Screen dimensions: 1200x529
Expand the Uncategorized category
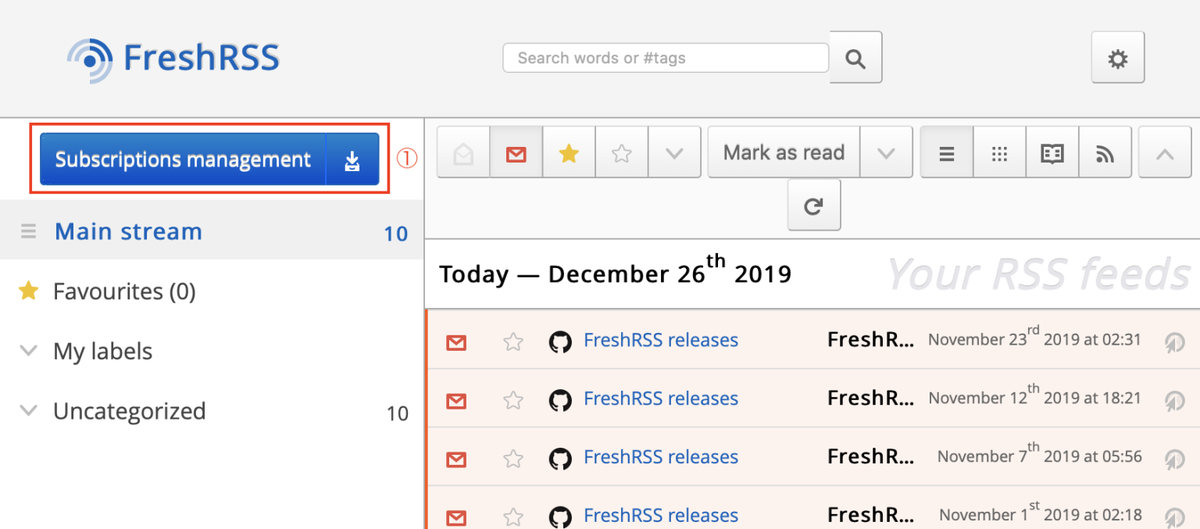29,411
